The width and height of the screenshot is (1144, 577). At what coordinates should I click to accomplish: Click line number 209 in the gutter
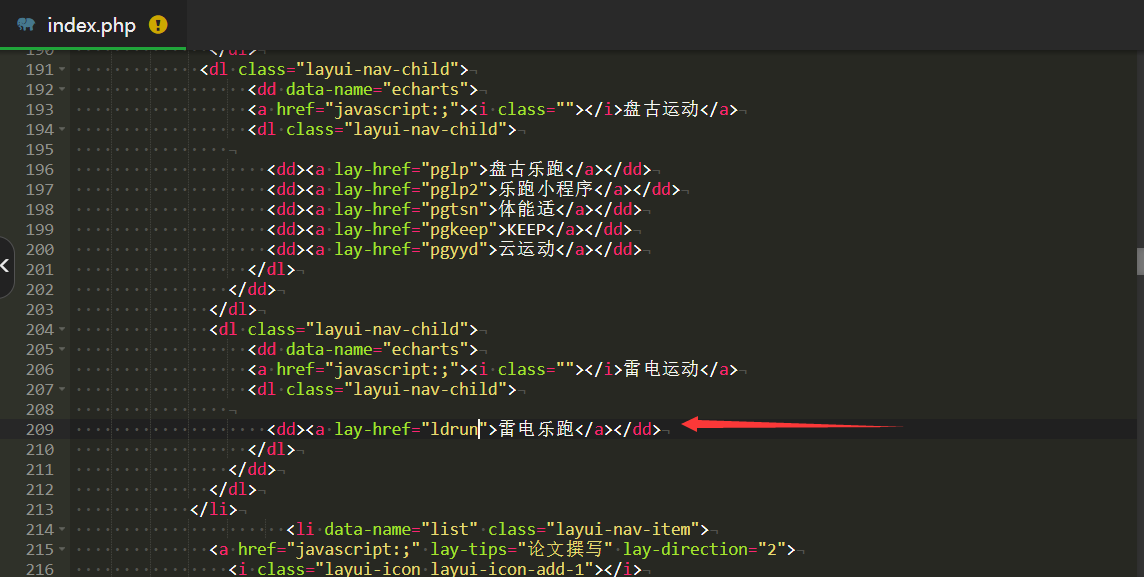(x=40, y=429)
